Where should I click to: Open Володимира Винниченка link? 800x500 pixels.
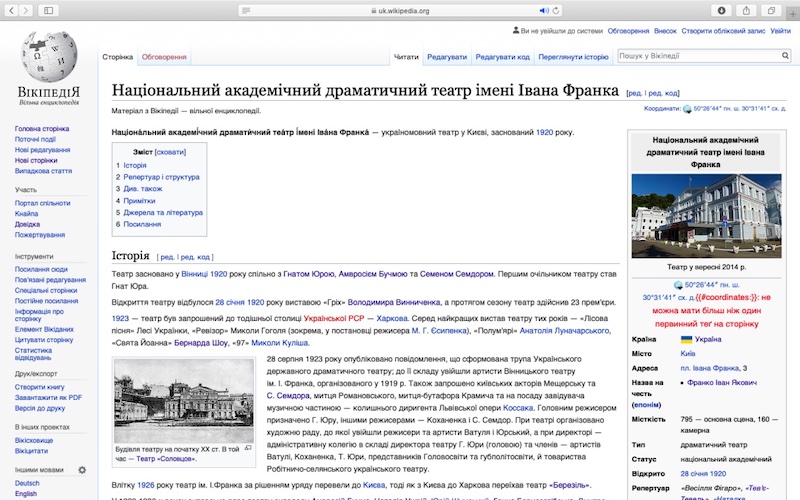tap(394, 303)
